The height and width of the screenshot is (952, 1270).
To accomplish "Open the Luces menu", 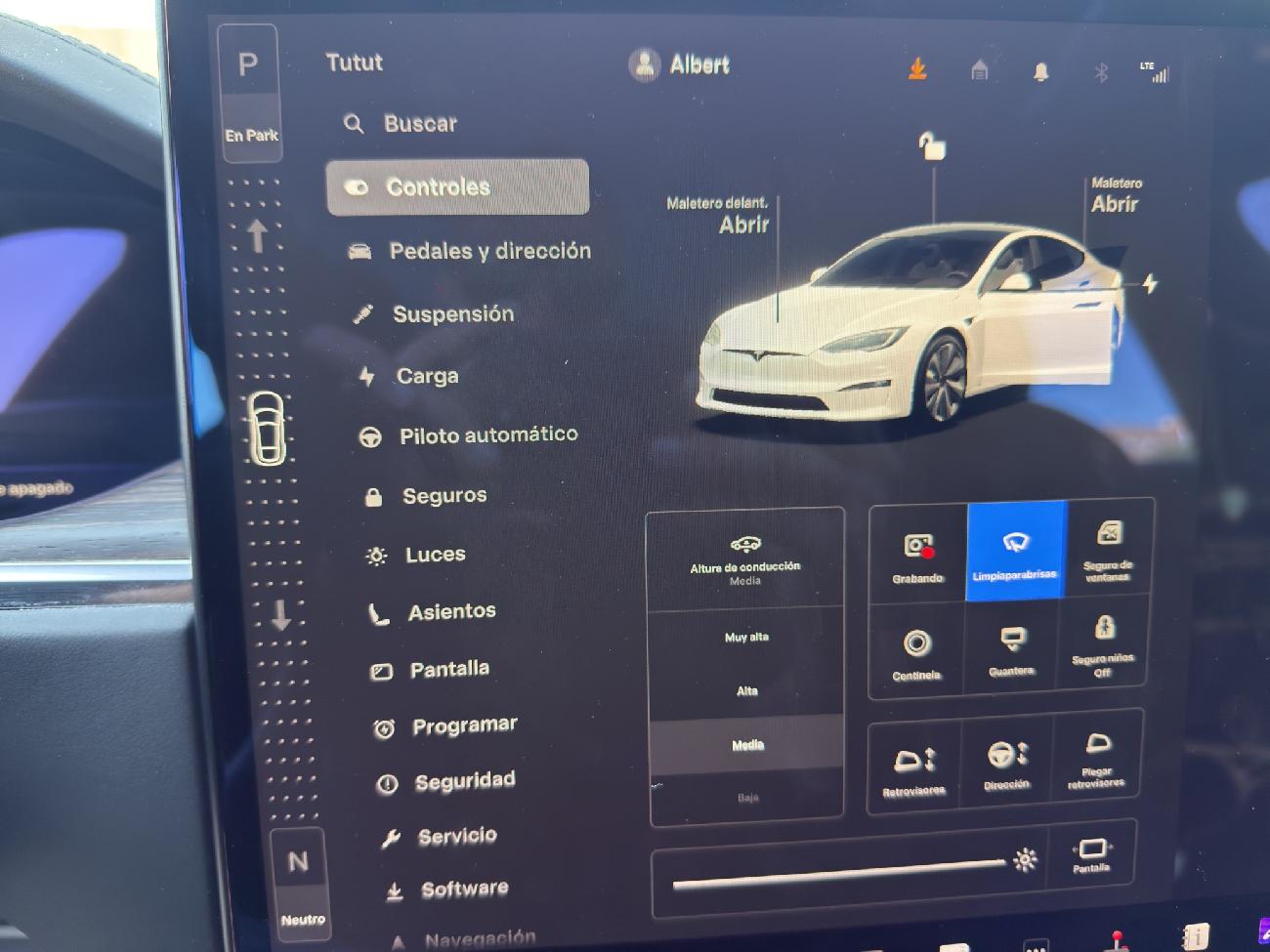I will 415,555.
